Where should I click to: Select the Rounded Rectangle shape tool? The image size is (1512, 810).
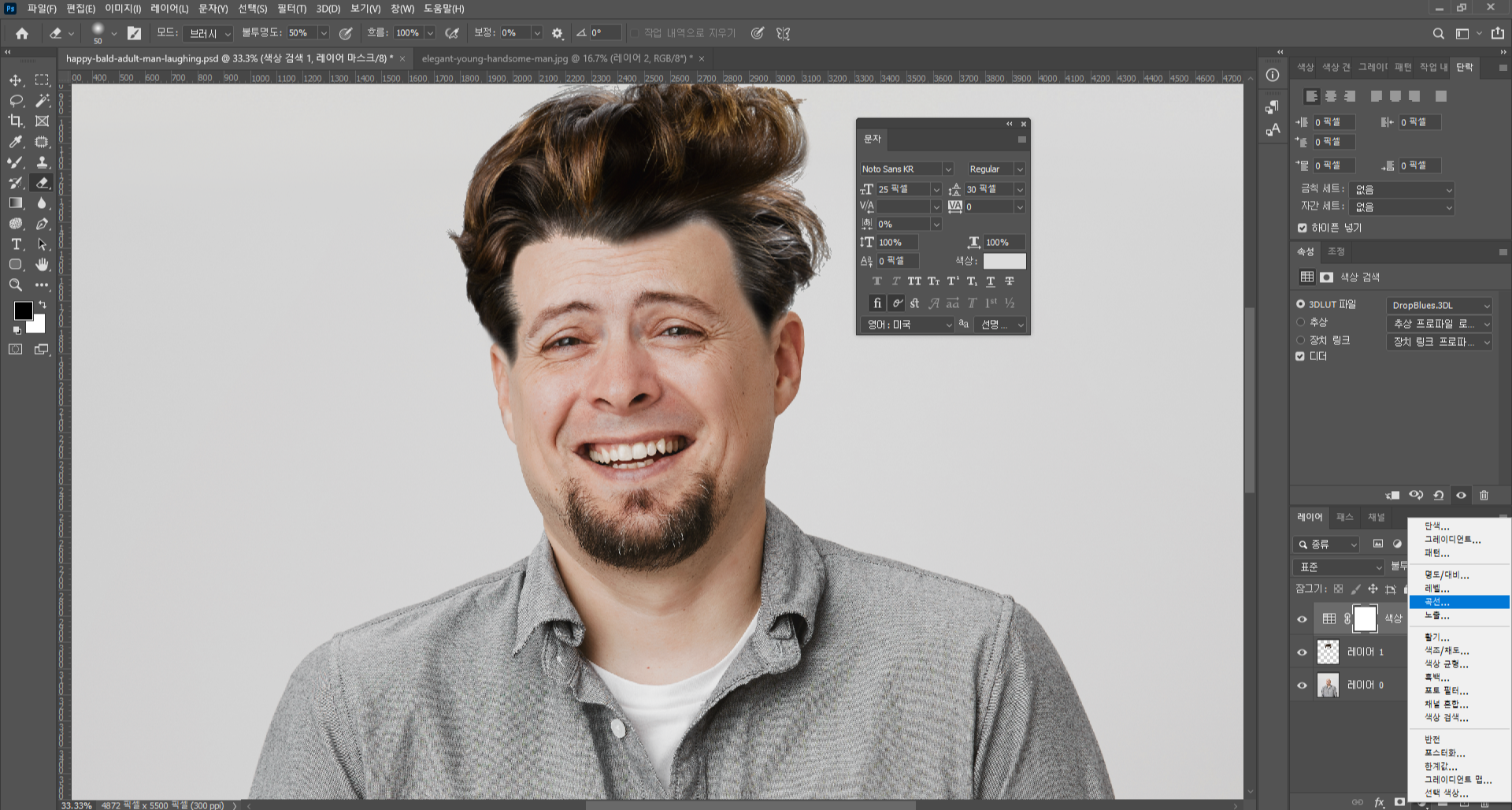pyautogui.click(x=16, y=265)
